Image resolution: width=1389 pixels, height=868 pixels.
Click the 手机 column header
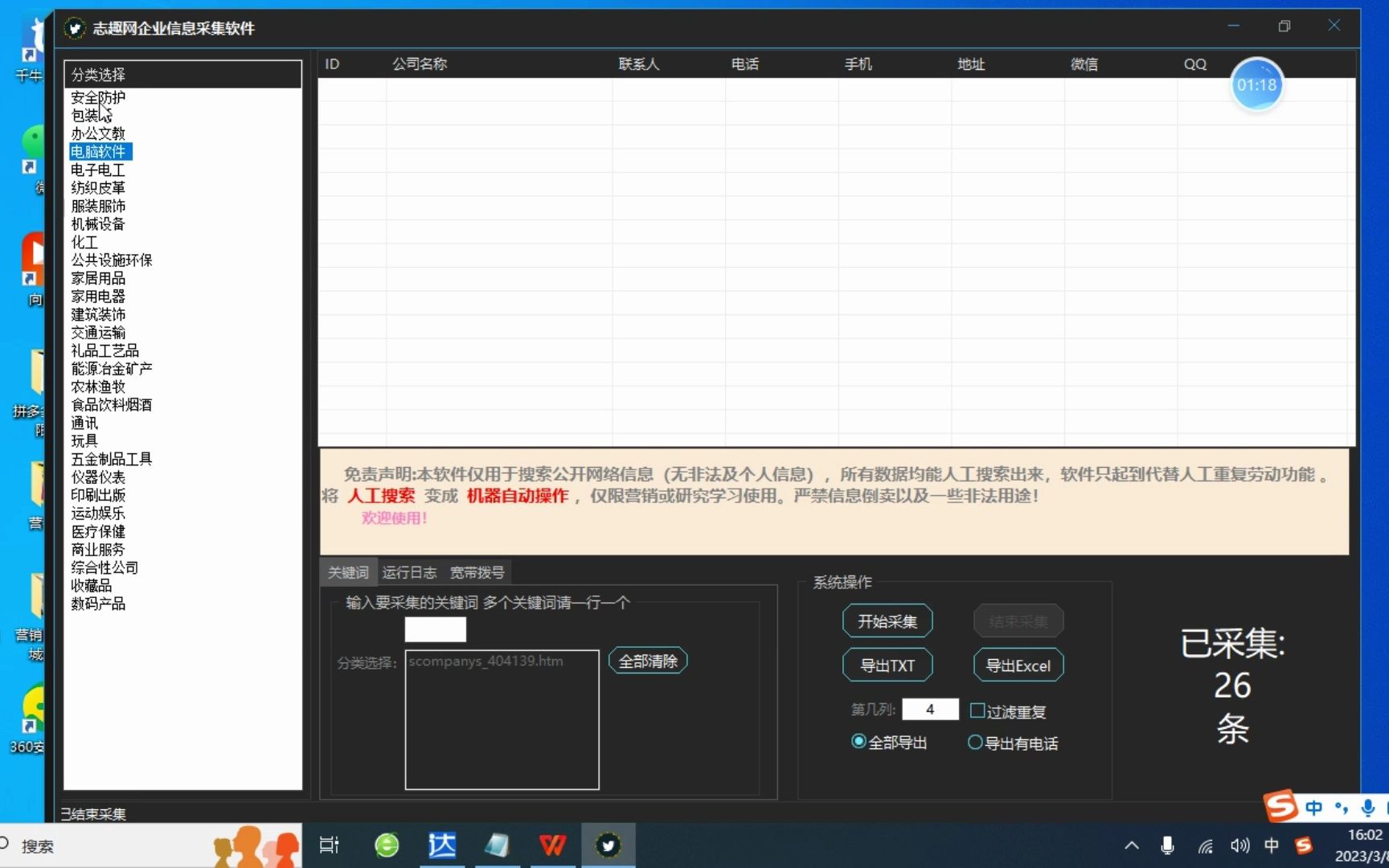pos(858,64)
